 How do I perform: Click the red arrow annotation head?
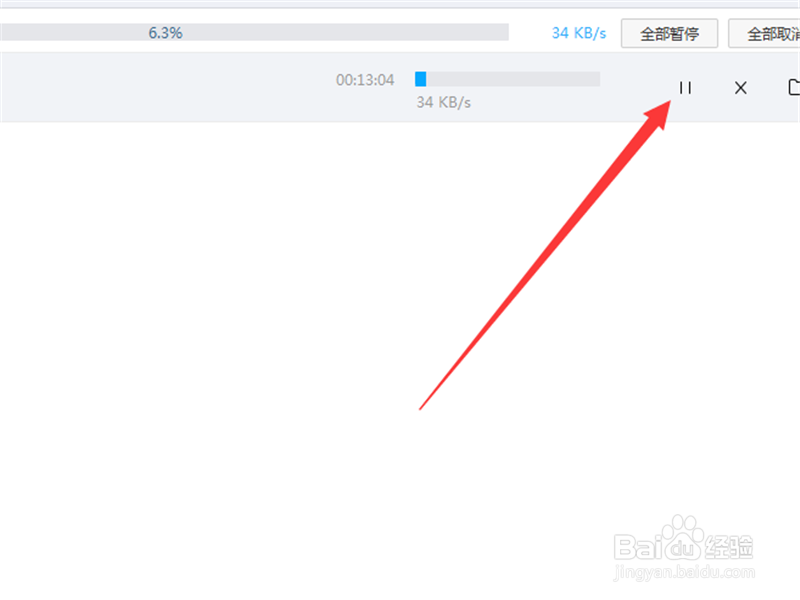tap(658, 114)
